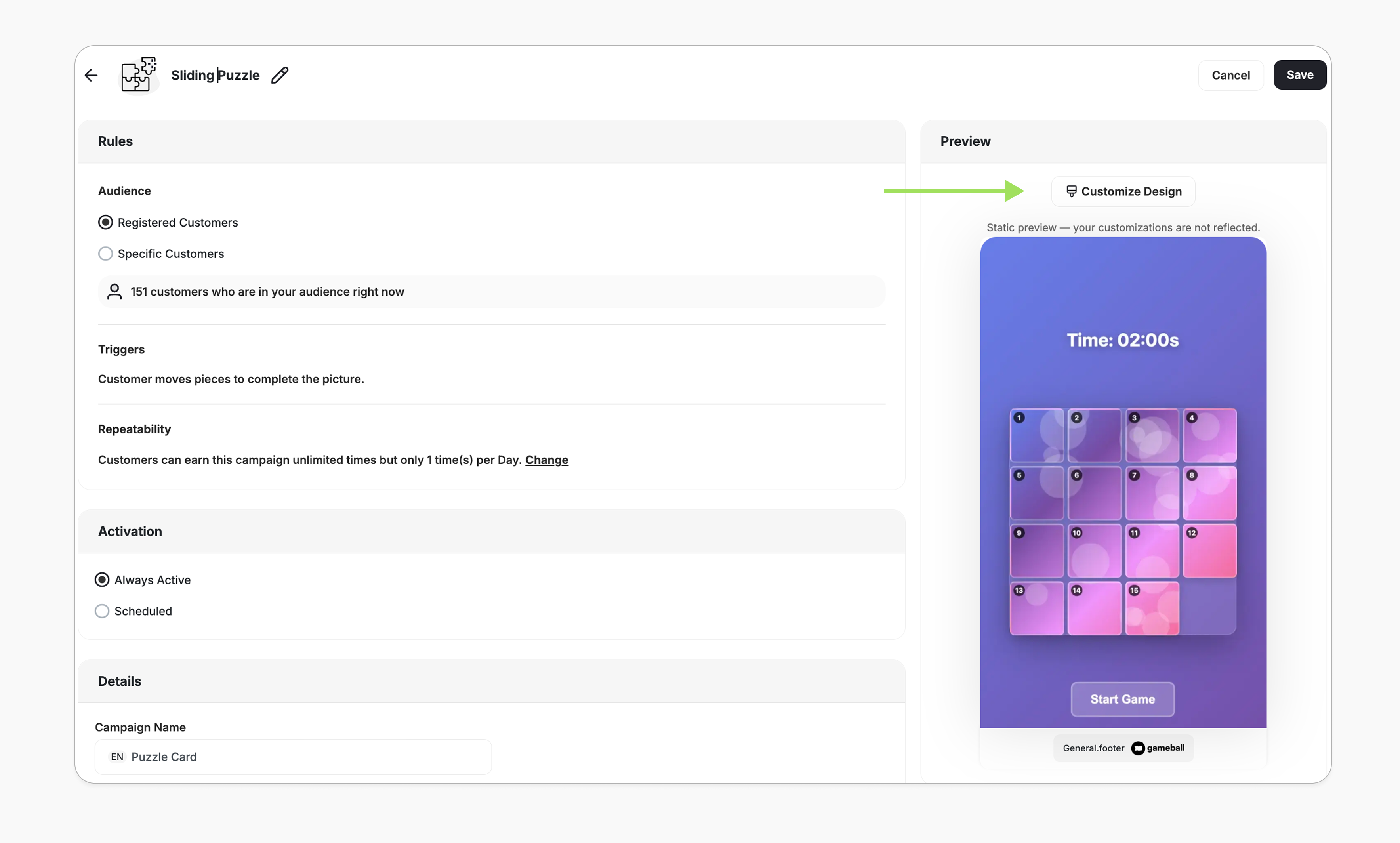Select Specific Customers audience option
The width and height of the screenshot is (1400, 843).
pyautogui.click(x=106, y=254)
